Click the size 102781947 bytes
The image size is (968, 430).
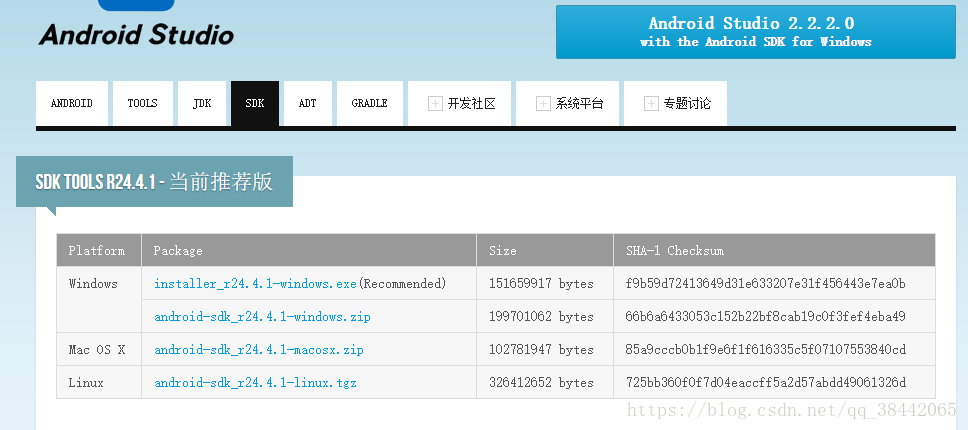(541, 350)
